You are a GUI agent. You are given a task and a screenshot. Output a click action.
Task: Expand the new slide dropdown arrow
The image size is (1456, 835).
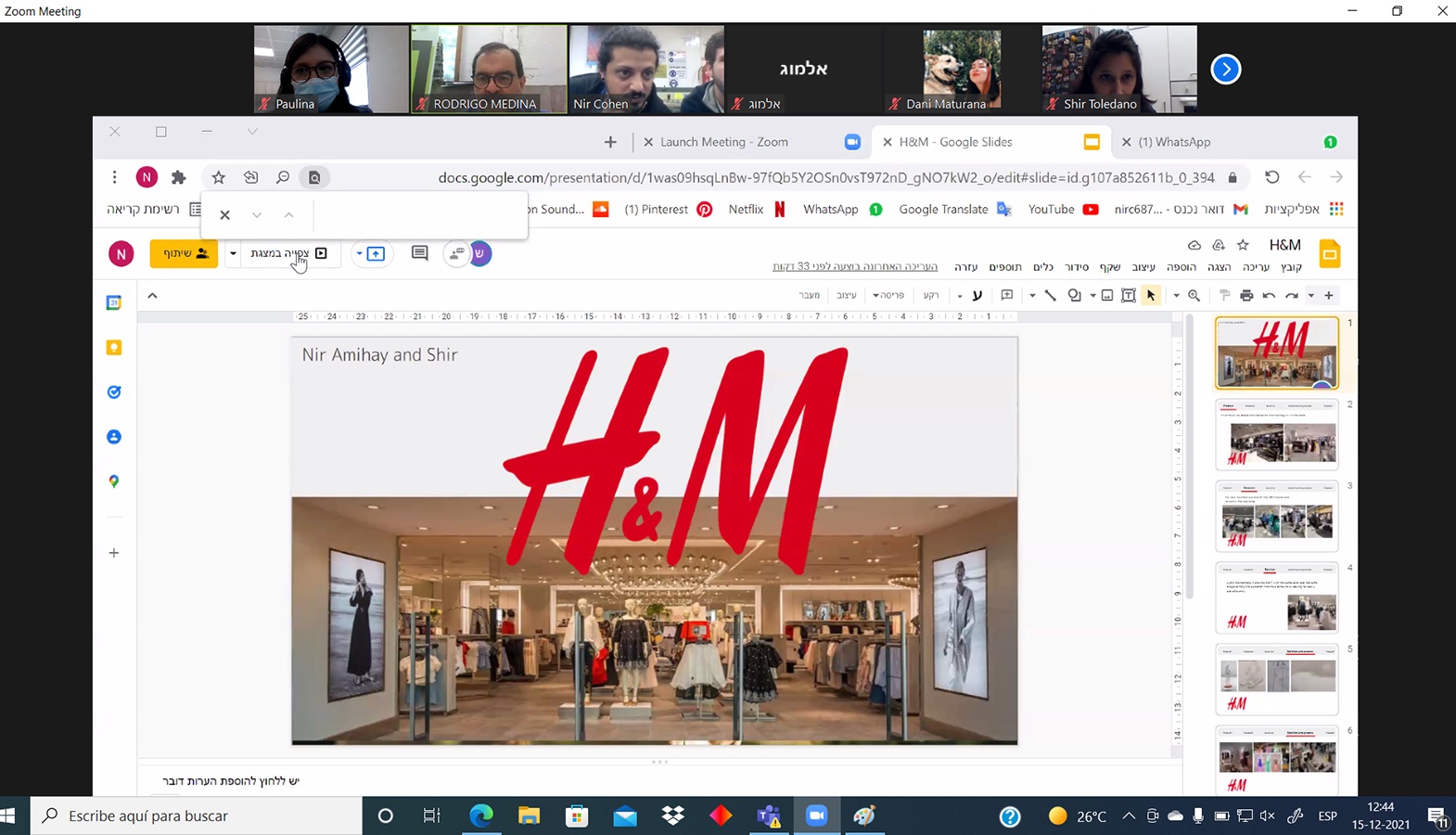pos(1311,295)
